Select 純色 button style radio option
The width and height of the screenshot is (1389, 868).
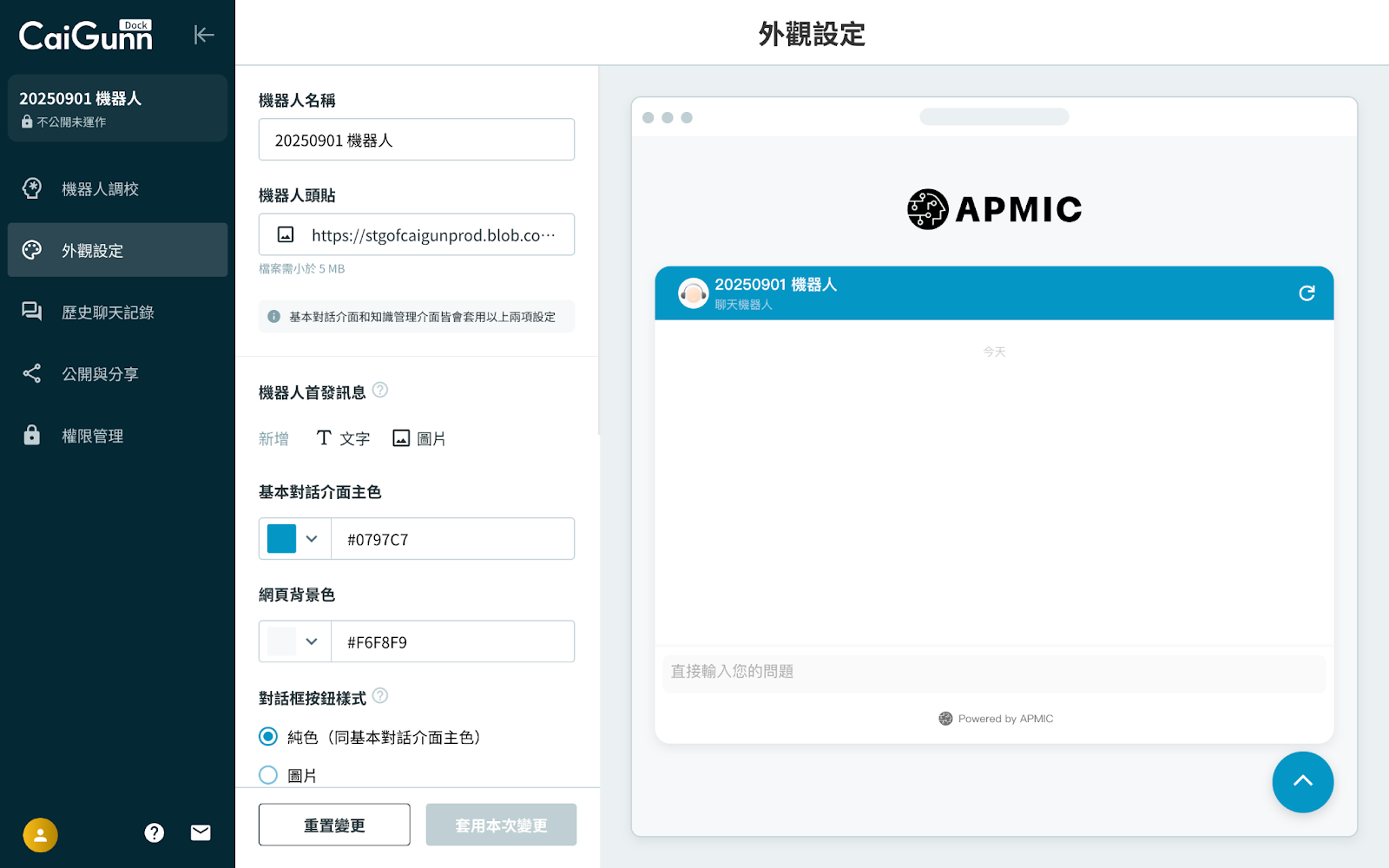(x=268, y=737)
